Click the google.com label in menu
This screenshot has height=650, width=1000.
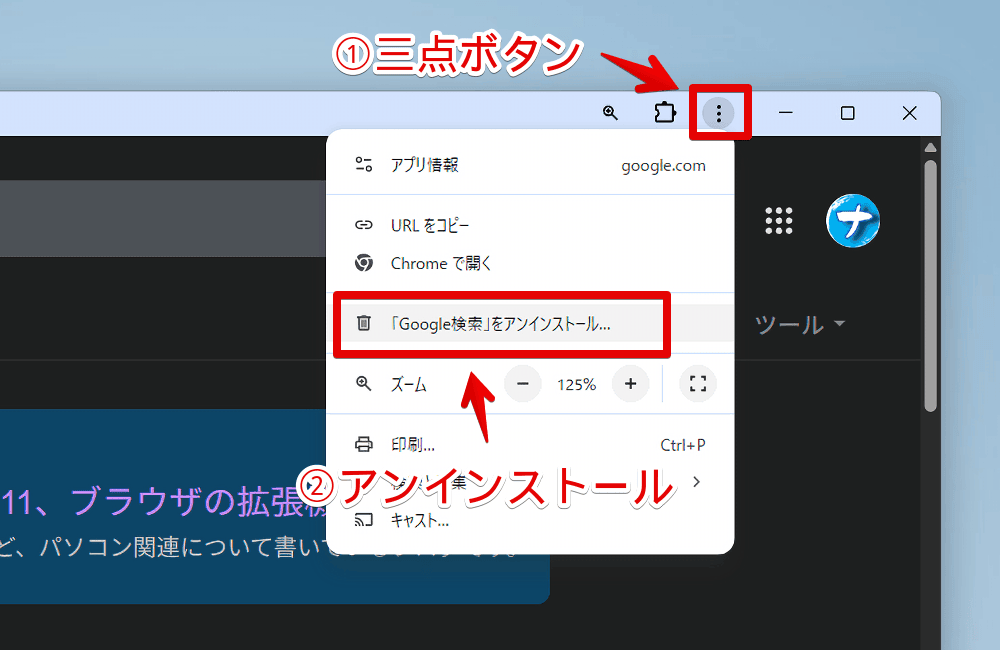pyautogui.click(x=663, y=166)
